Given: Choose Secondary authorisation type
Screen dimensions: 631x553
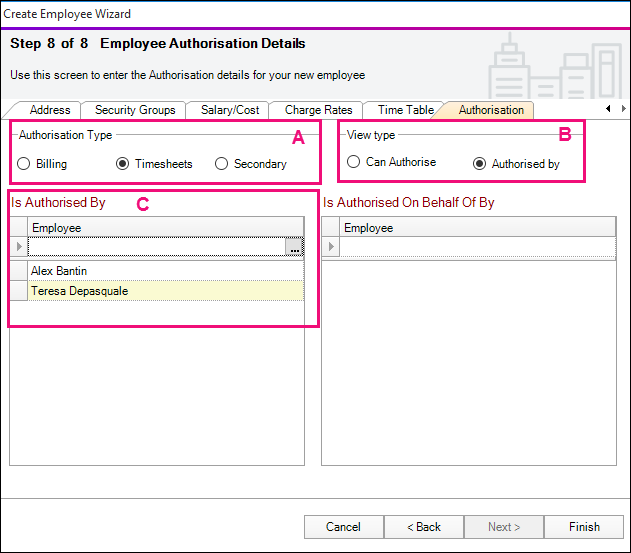Looking at the screenshot, I should click(222, 164).
